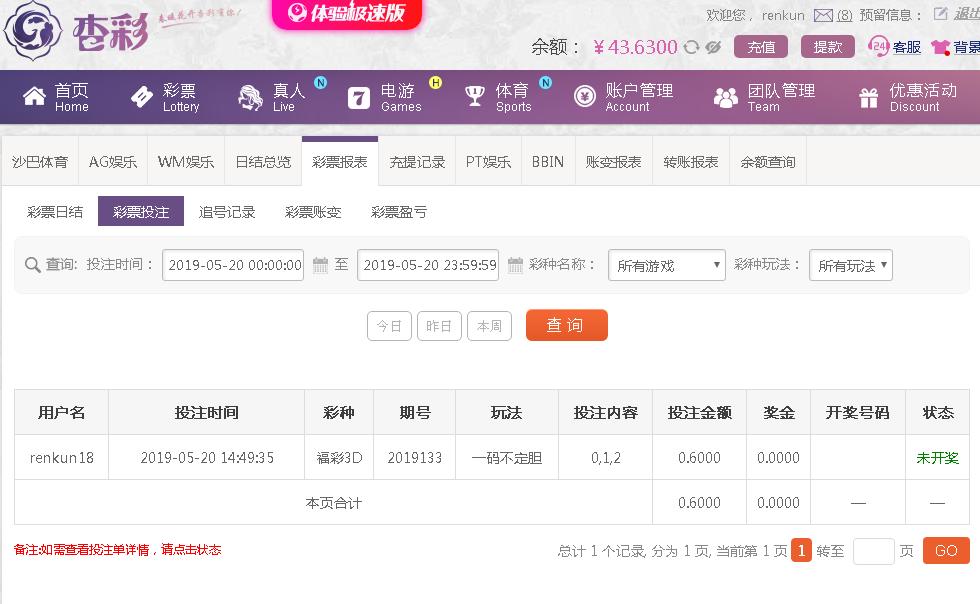Refresh the balance amount

(691, 47)
